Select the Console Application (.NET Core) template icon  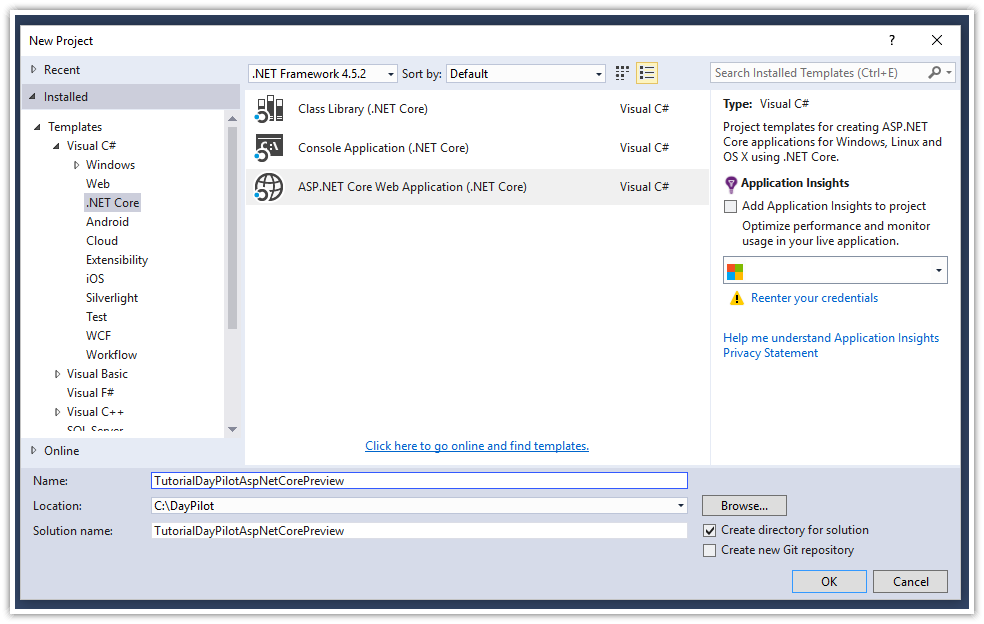point(269,148)
